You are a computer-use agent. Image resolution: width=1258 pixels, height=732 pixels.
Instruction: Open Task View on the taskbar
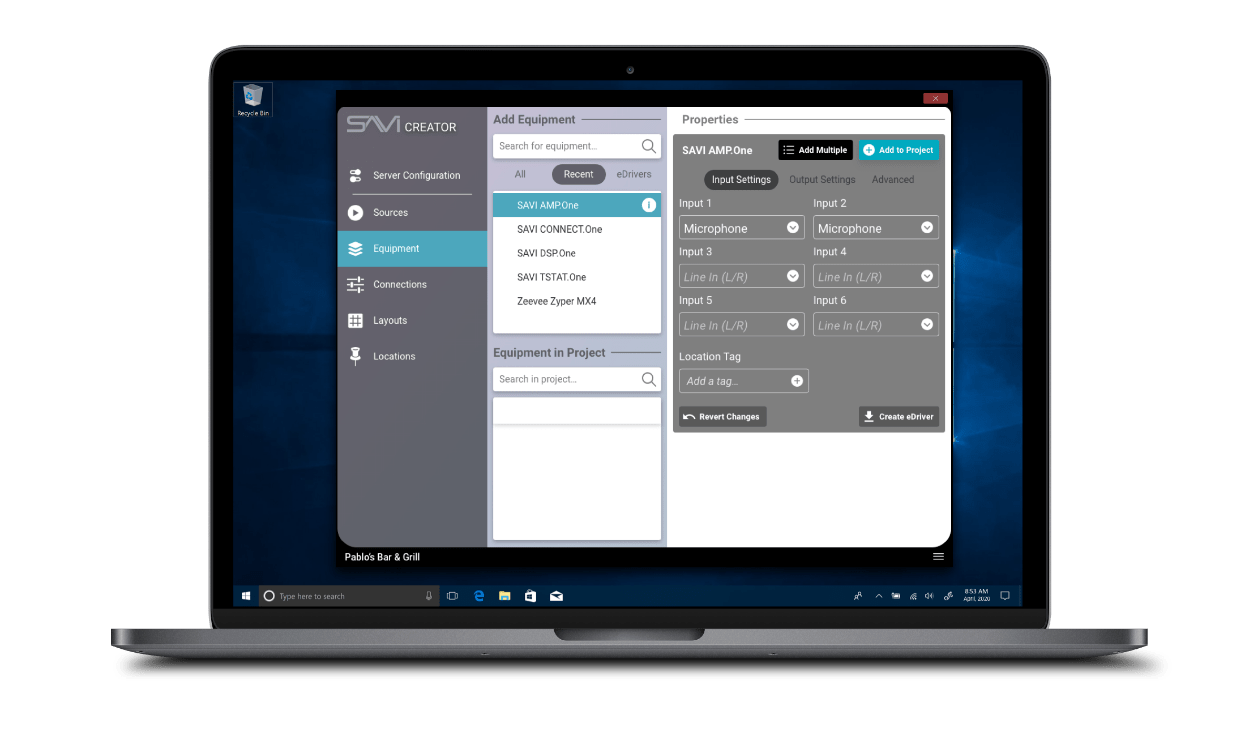(x=452, y=596)
